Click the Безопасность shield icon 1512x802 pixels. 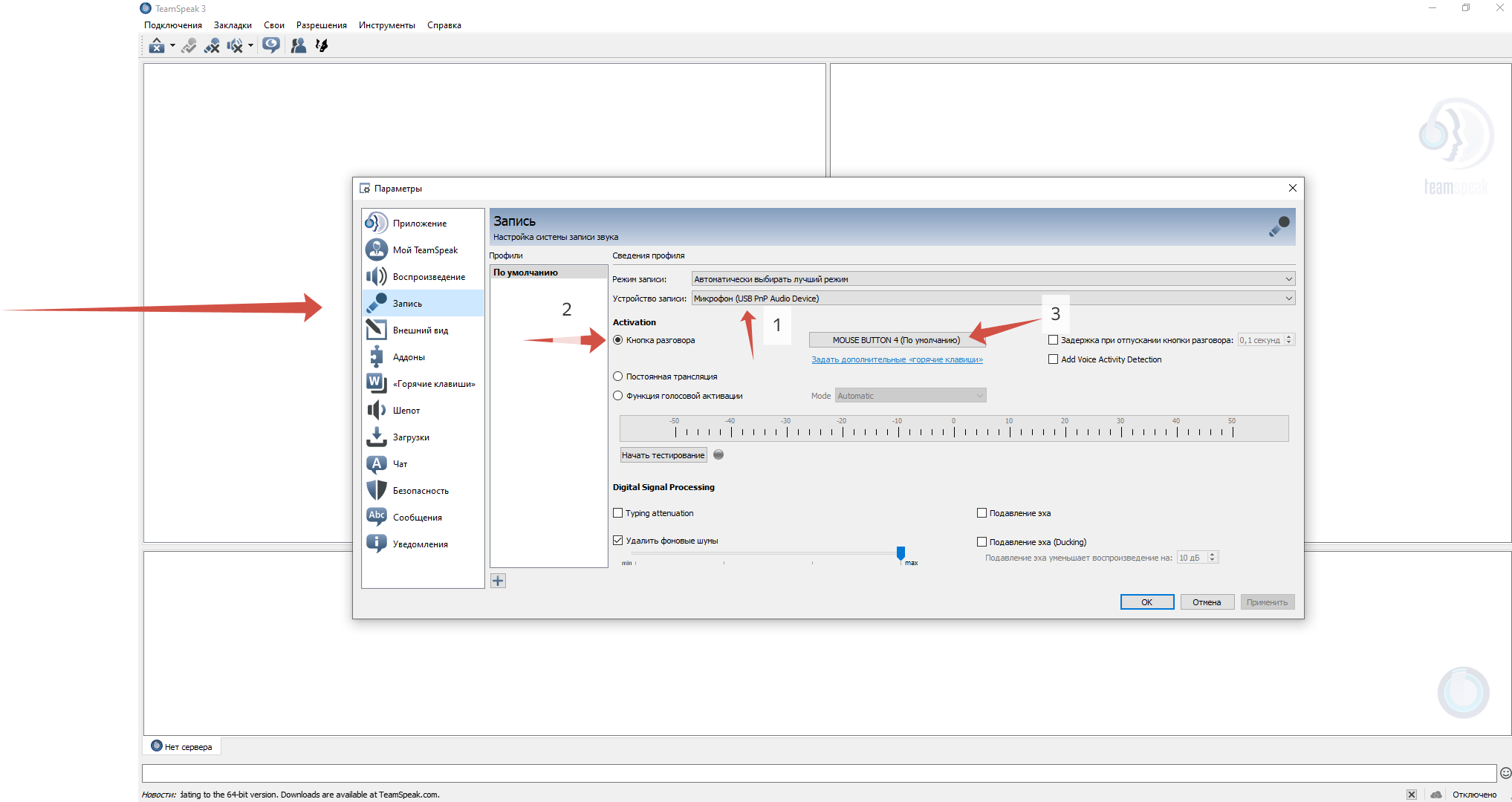(377, 490)
